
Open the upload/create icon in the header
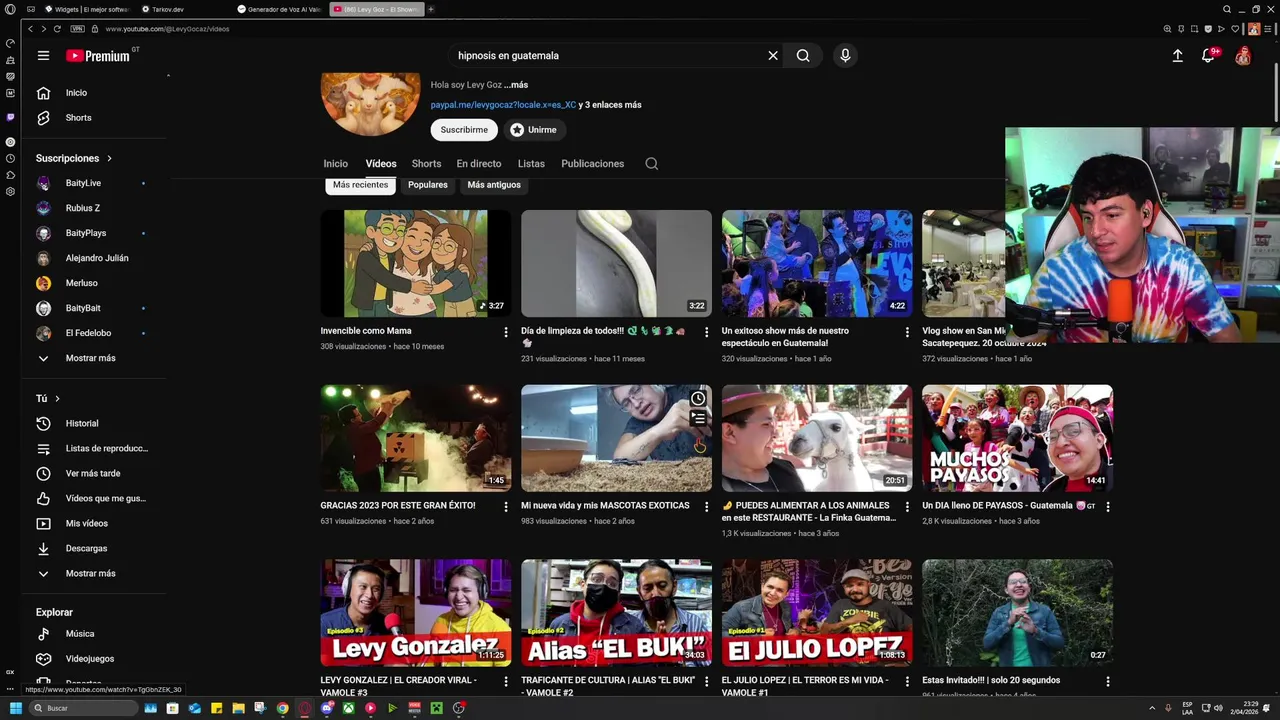1178,56
